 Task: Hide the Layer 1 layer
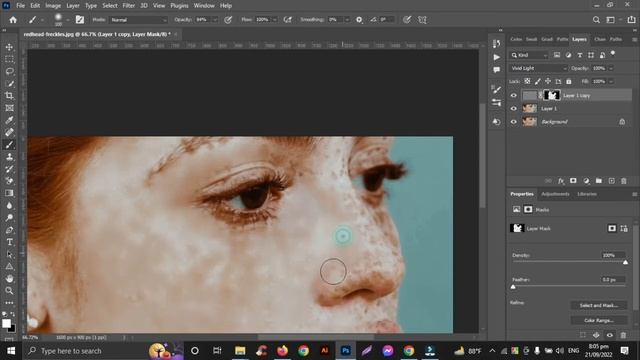click(514, 109)
